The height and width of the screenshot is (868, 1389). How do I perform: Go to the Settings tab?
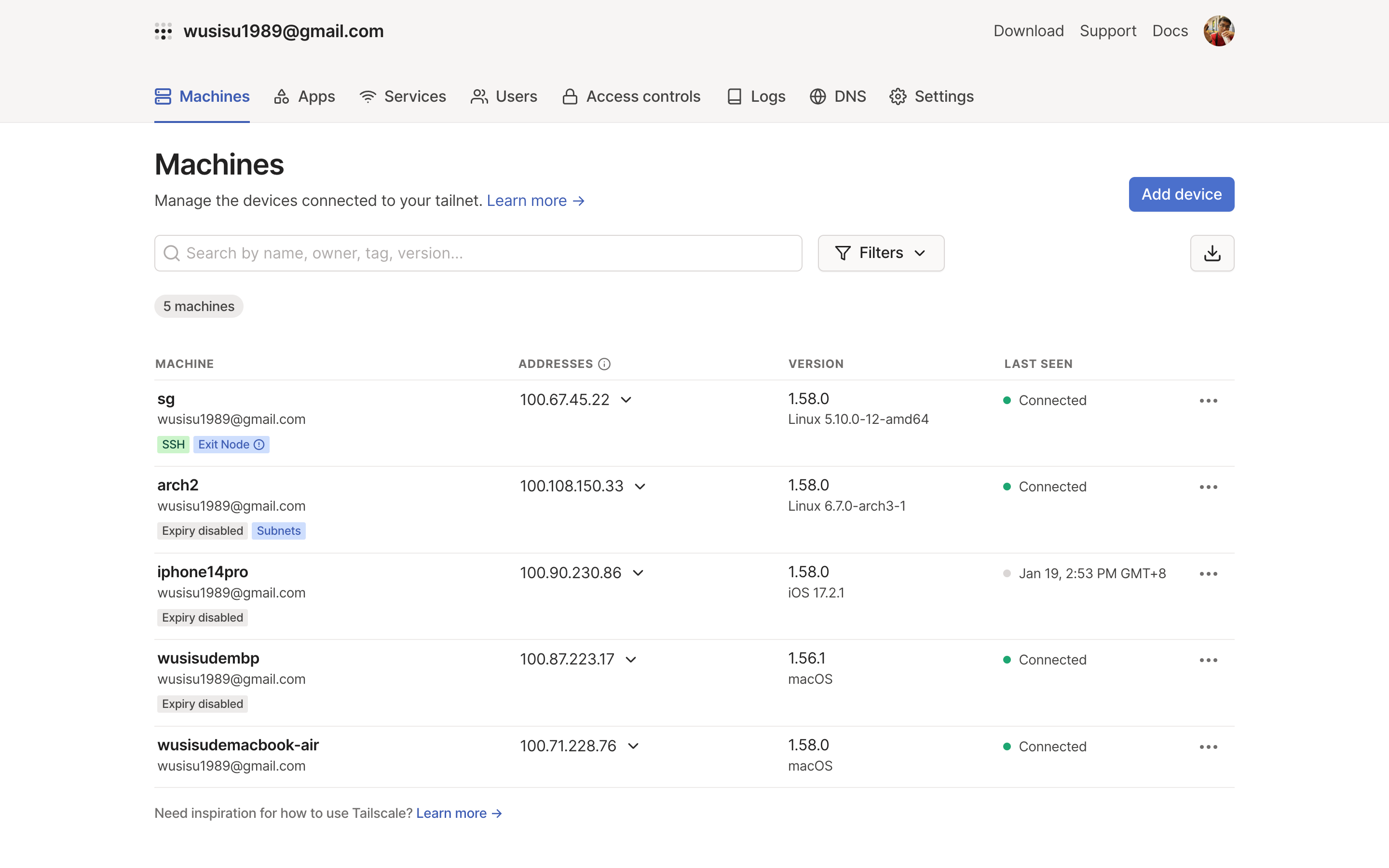[x=932, y=96]
